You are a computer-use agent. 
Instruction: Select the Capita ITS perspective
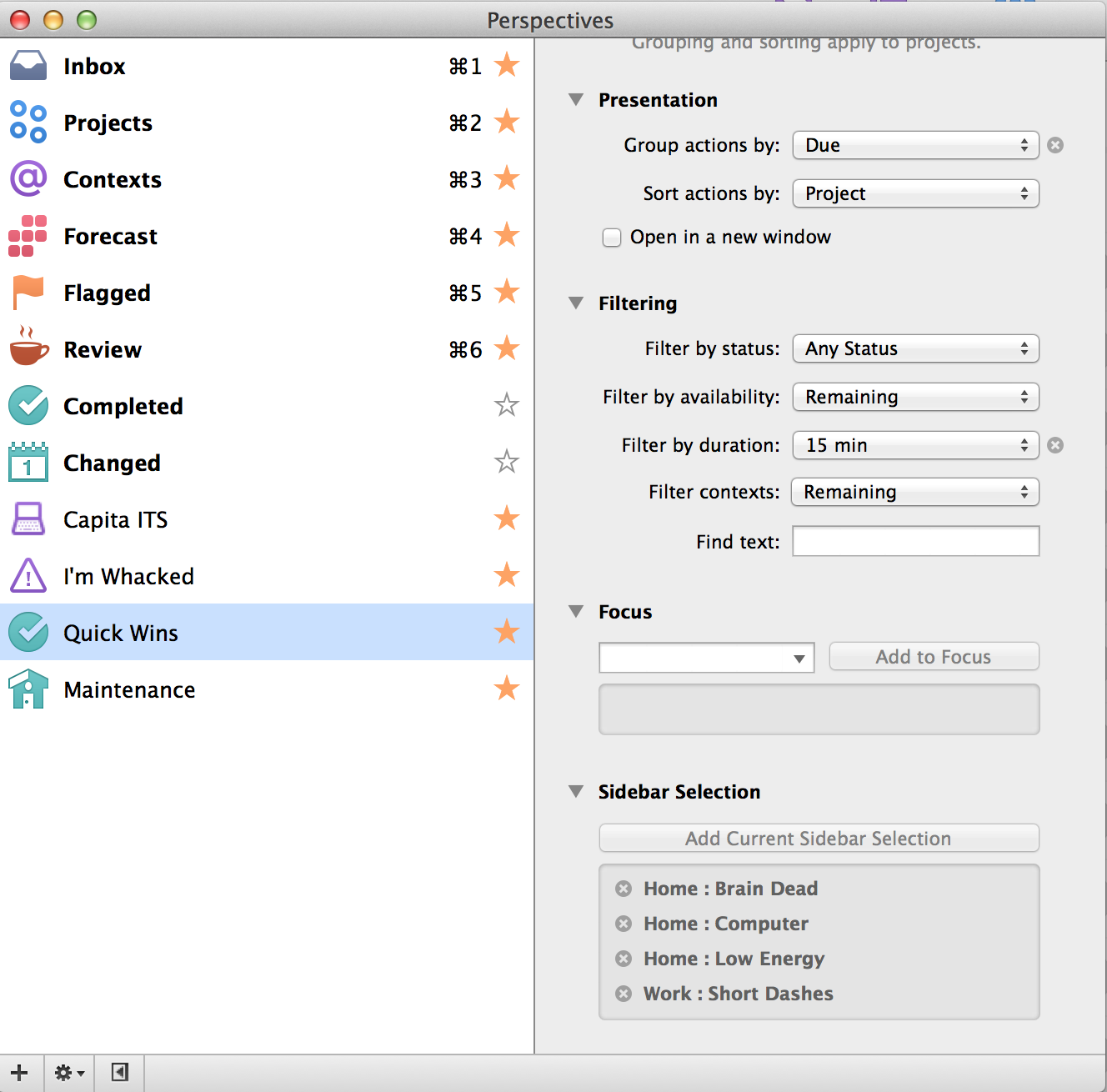(267, 519)
